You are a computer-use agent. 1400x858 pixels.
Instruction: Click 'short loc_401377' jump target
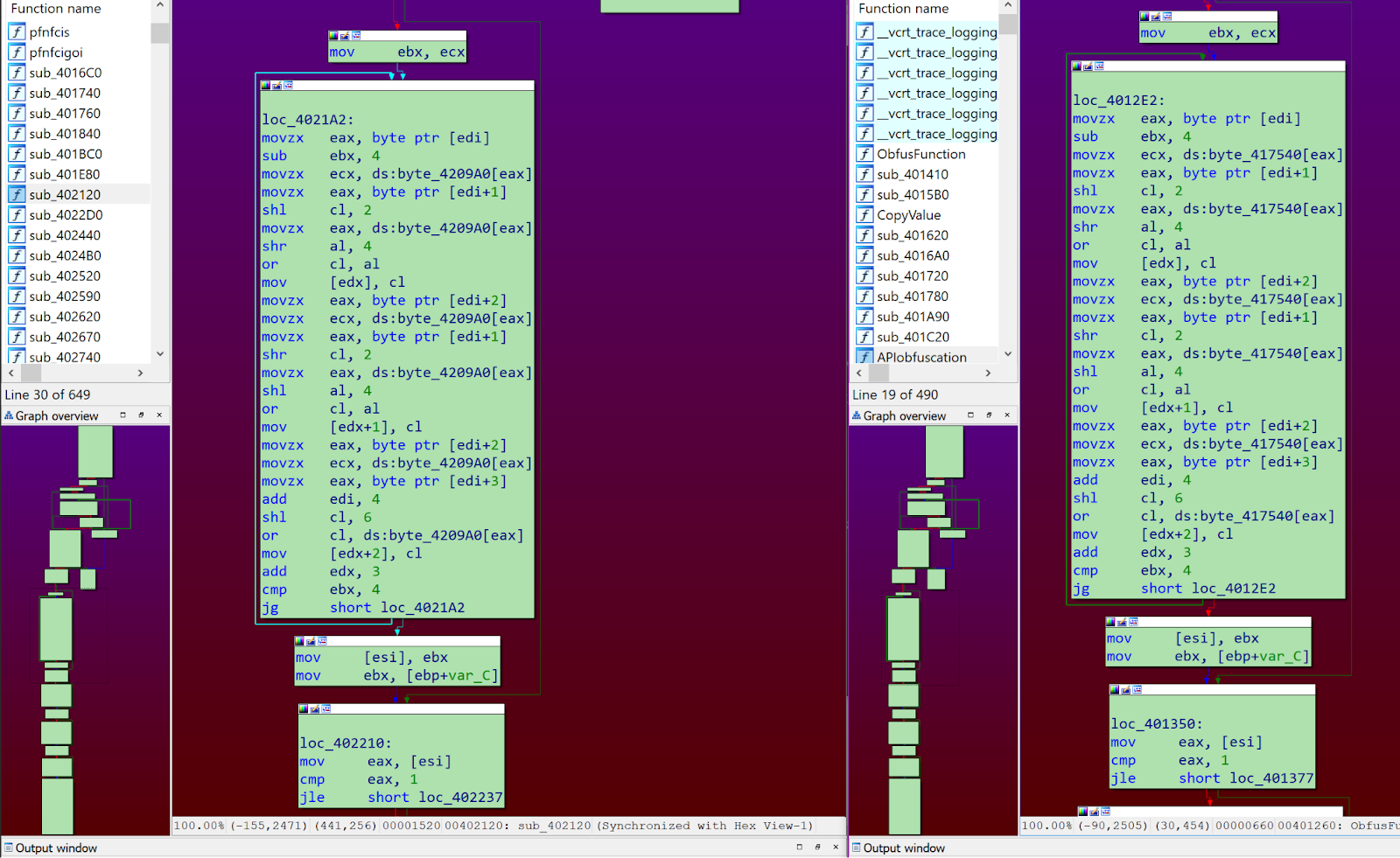1246,778
